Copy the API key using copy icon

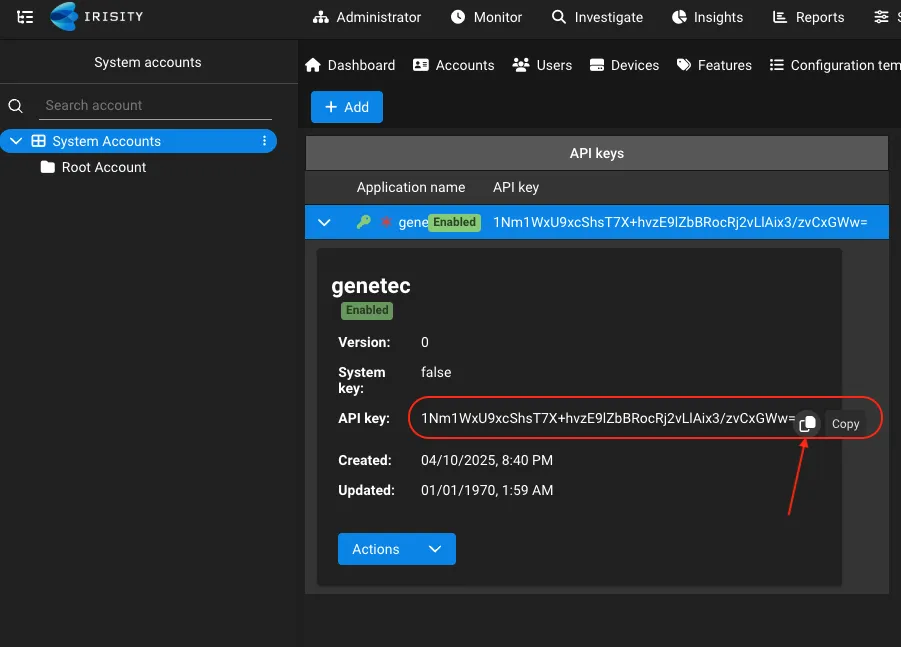pos(807,423)
